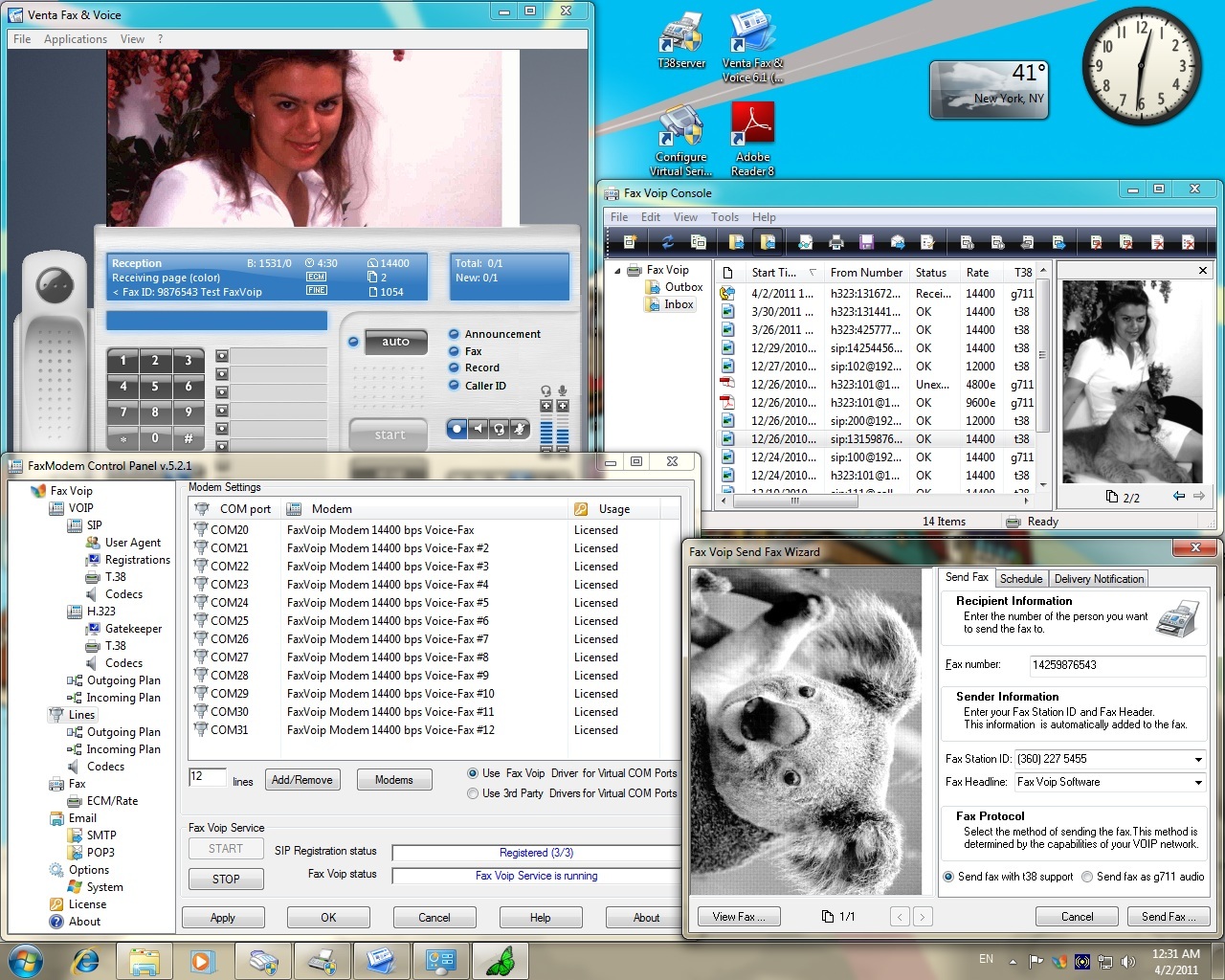1225x980 pixels.
Task: Click Apply in FaxModem Control Panel
Action: pos(223,918)
